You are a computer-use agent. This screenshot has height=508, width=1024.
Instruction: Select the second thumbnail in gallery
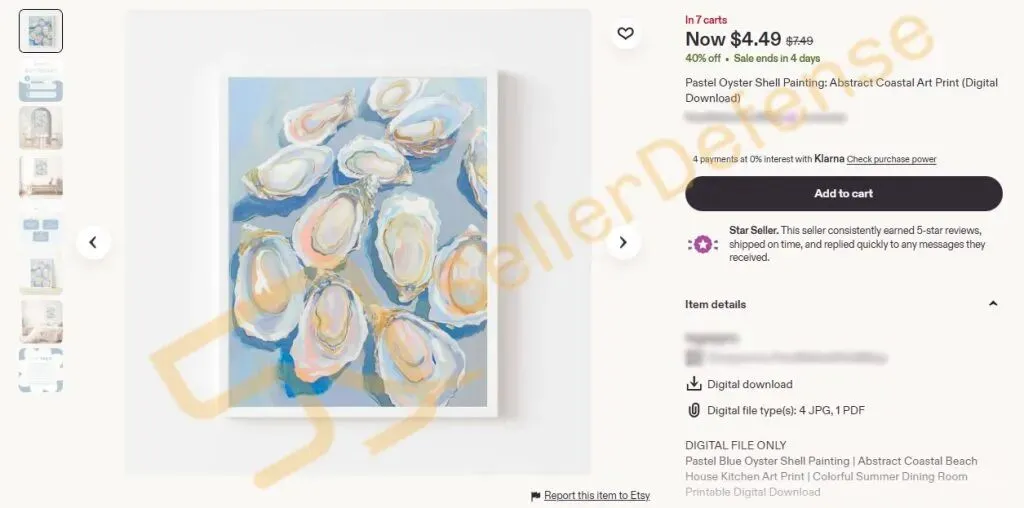pyautogui.click(x=41, y=79)
